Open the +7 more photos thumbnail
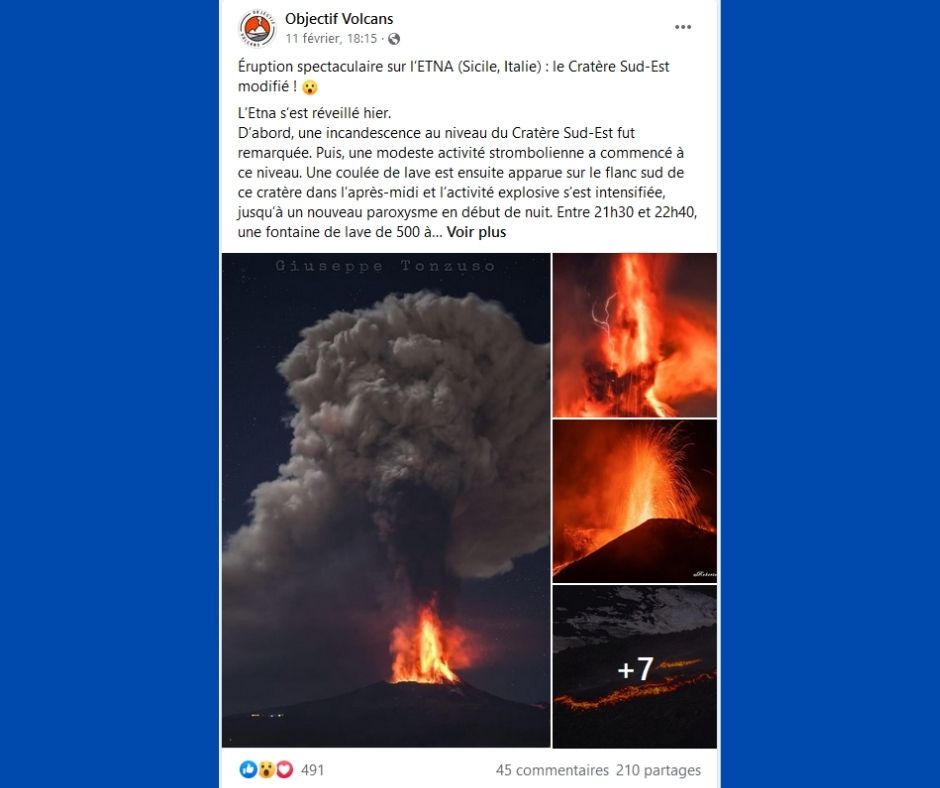The width and height of the screenshot is (940, 788). coord(634,667)
